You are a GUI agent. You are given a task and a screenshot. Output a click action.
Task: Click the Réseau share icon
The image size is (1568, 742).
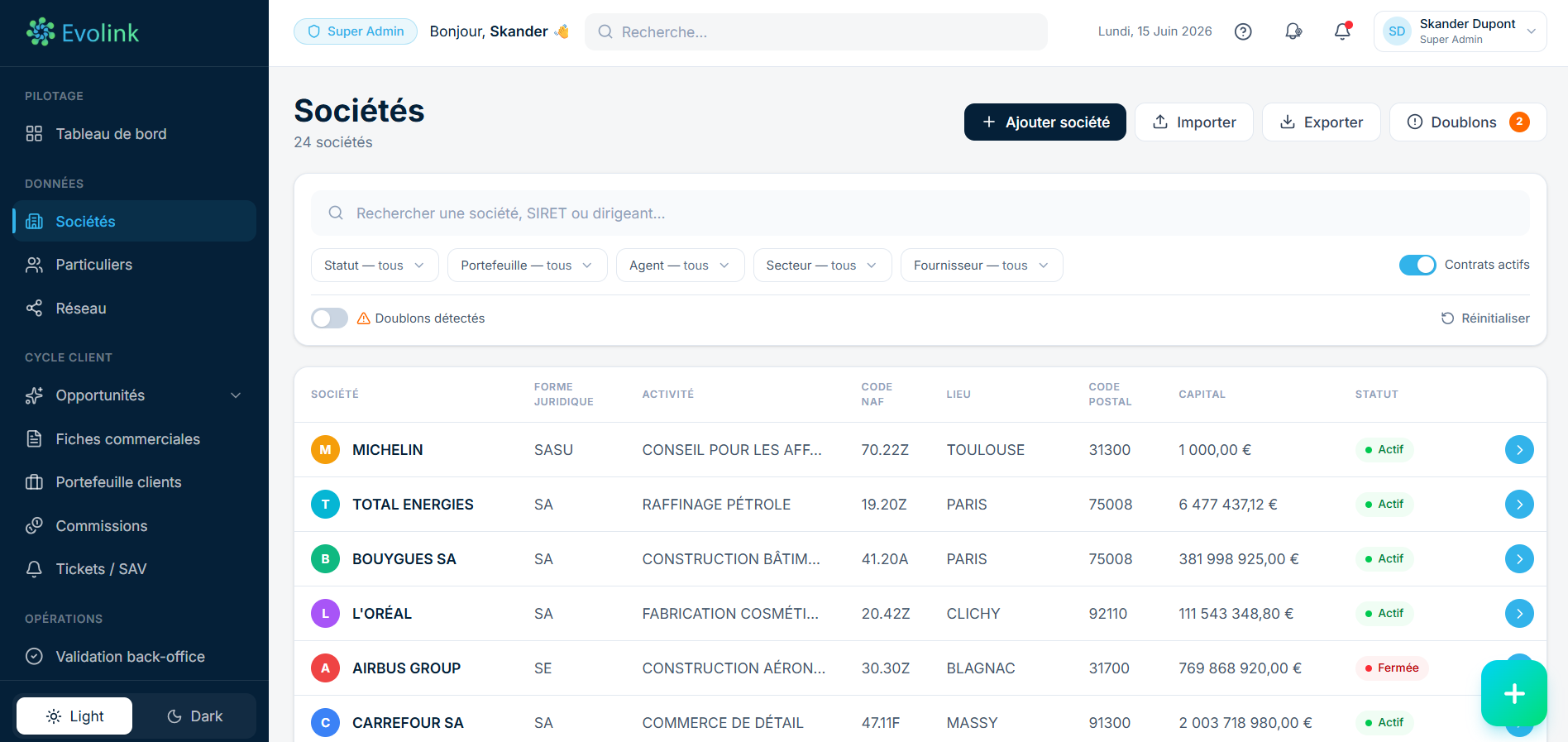(x=34, y=309)
